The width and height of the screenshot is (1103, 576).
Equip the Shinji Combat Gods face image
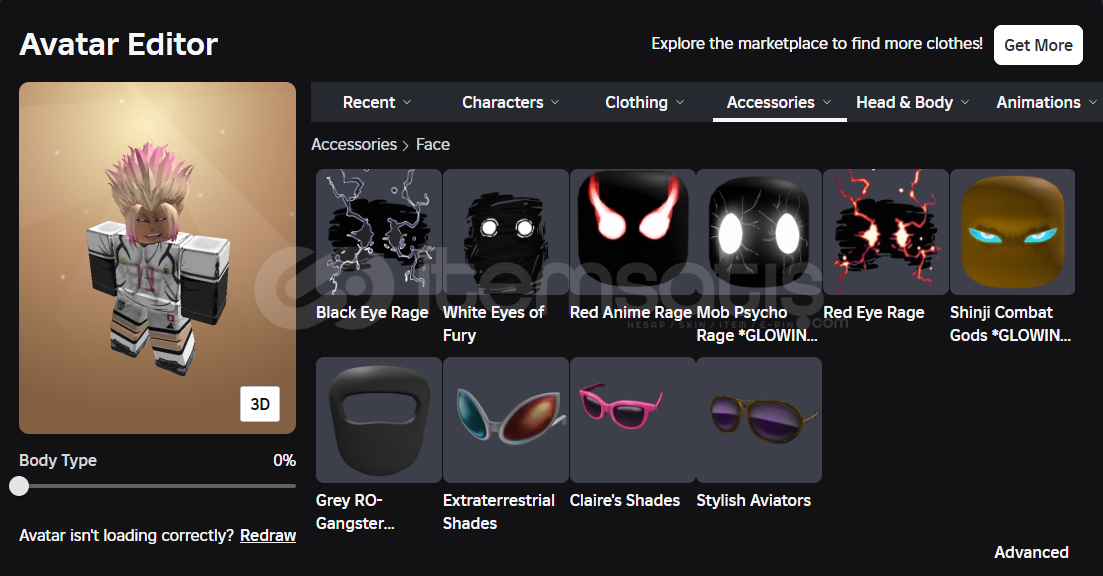[x=1012, y=231]
